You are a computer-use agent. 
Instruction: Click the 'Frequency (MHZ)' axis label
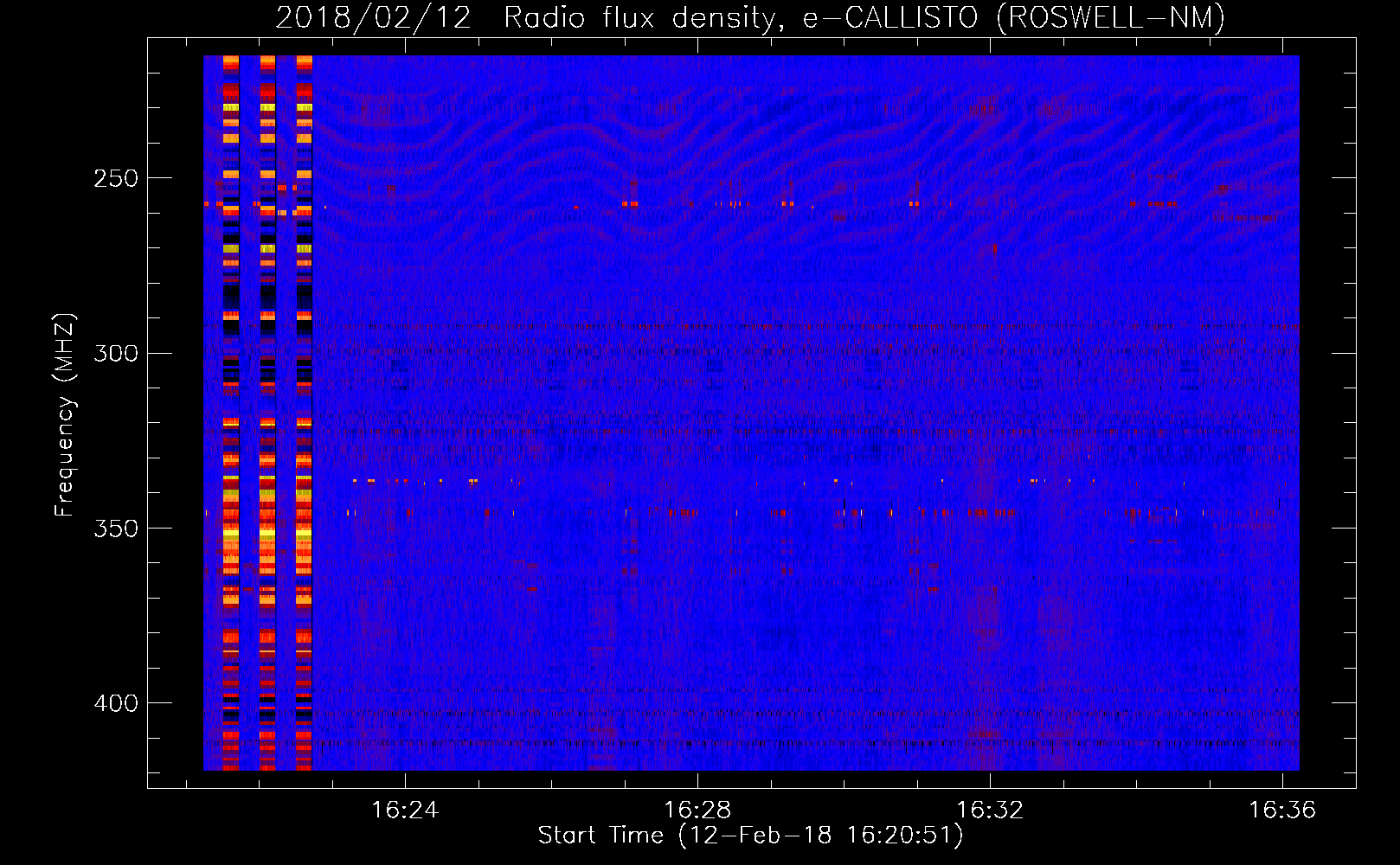pyautogui.click(x=65, y=415)
